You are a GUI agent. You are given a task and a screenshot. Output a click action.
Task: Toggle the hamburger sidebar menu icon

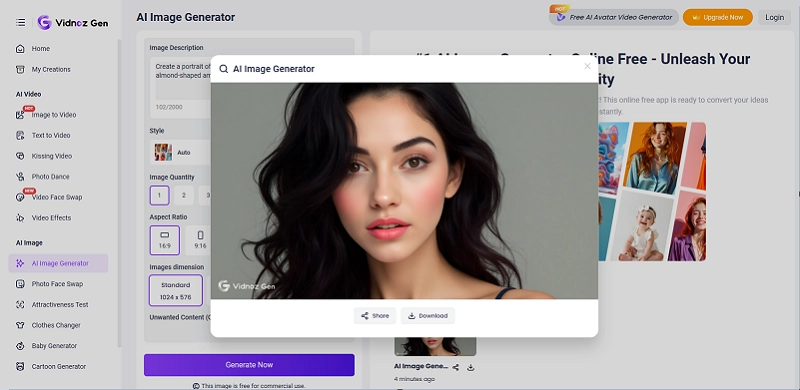[20, 22]
